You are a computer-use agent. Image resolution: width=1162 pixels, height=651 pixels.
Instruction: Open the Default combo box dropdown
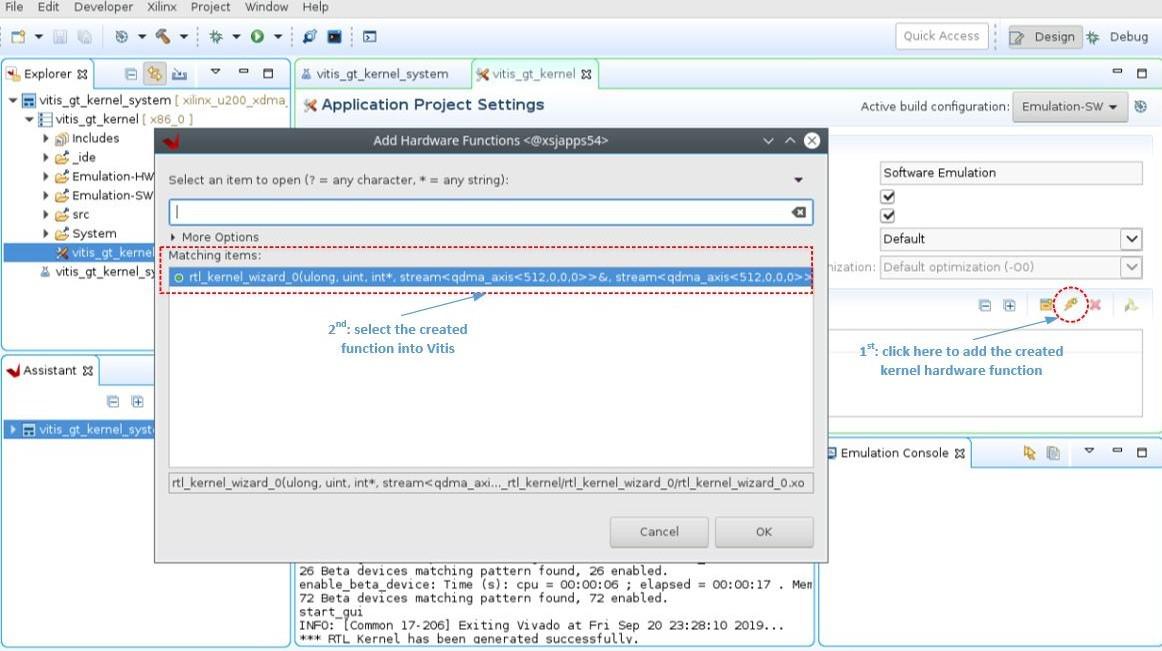pyautogui.click(x=1131, y=239)
